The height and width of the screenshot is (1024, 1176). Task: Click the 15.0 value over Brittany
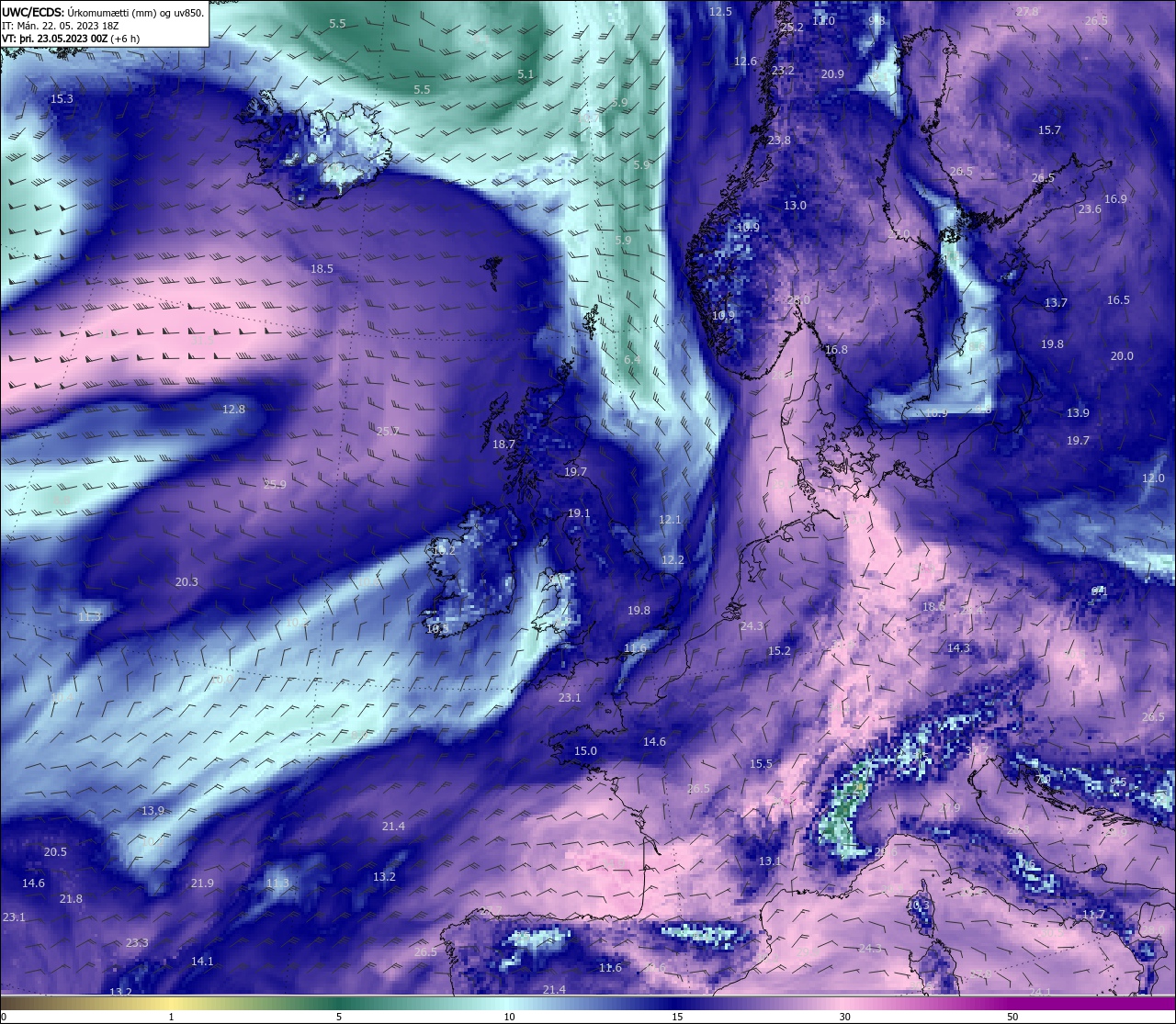coord(585,750)
